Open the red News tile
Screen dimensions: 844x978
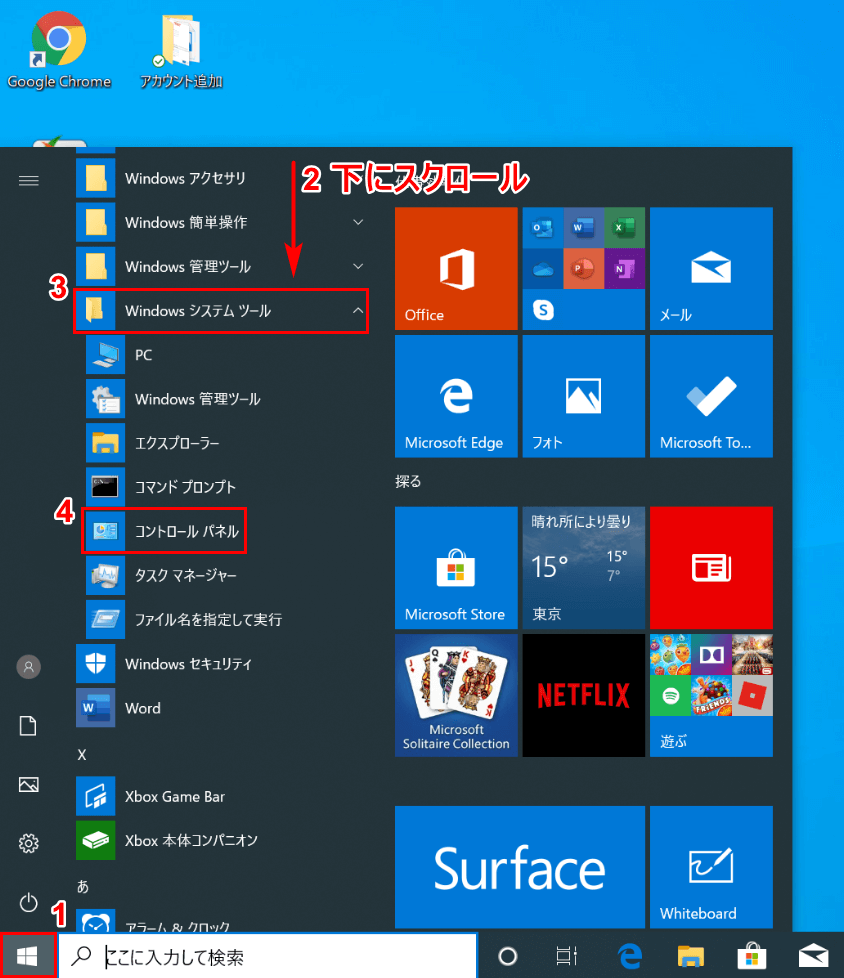(711, 568)
